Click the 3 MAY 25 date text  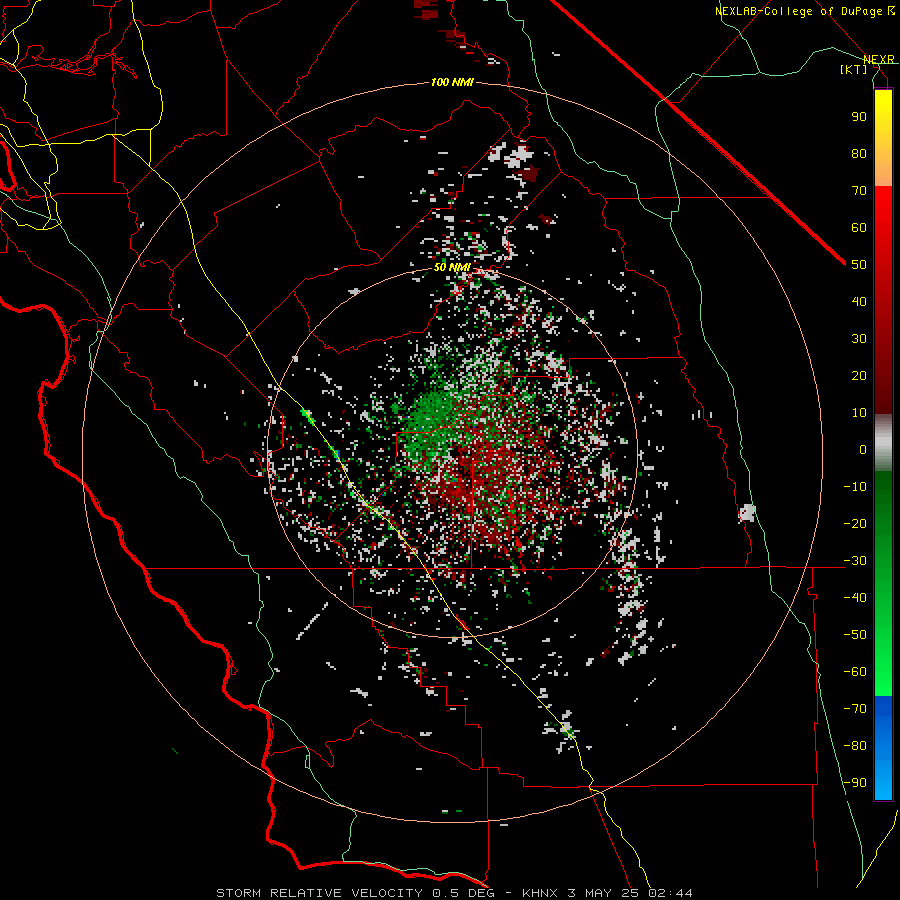(603, 893)
